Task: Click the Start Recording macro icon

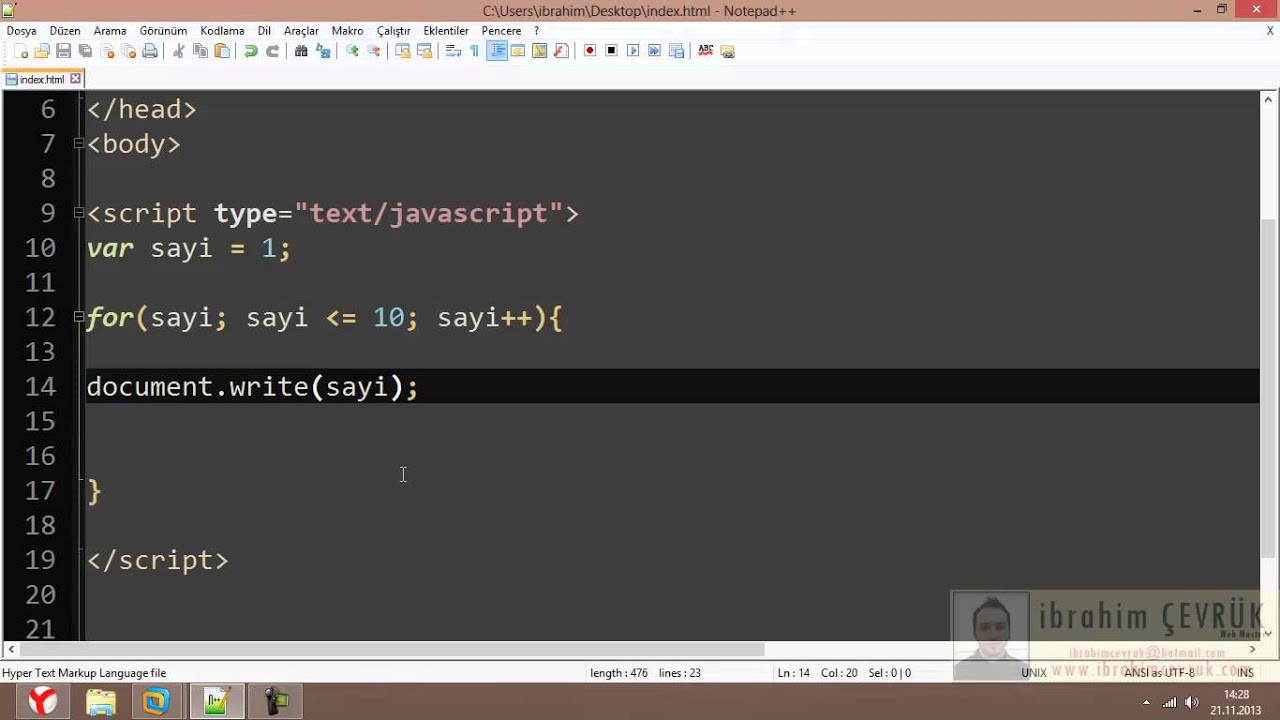Action: (590, 51)
